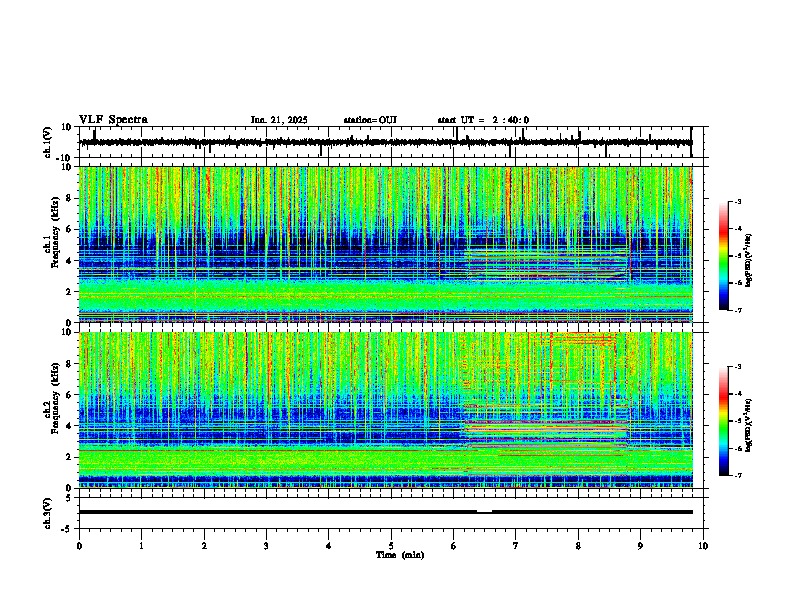Click time axis tick label "3"
Viewport: 792px width, 612px height.
[x=266, y=546]
